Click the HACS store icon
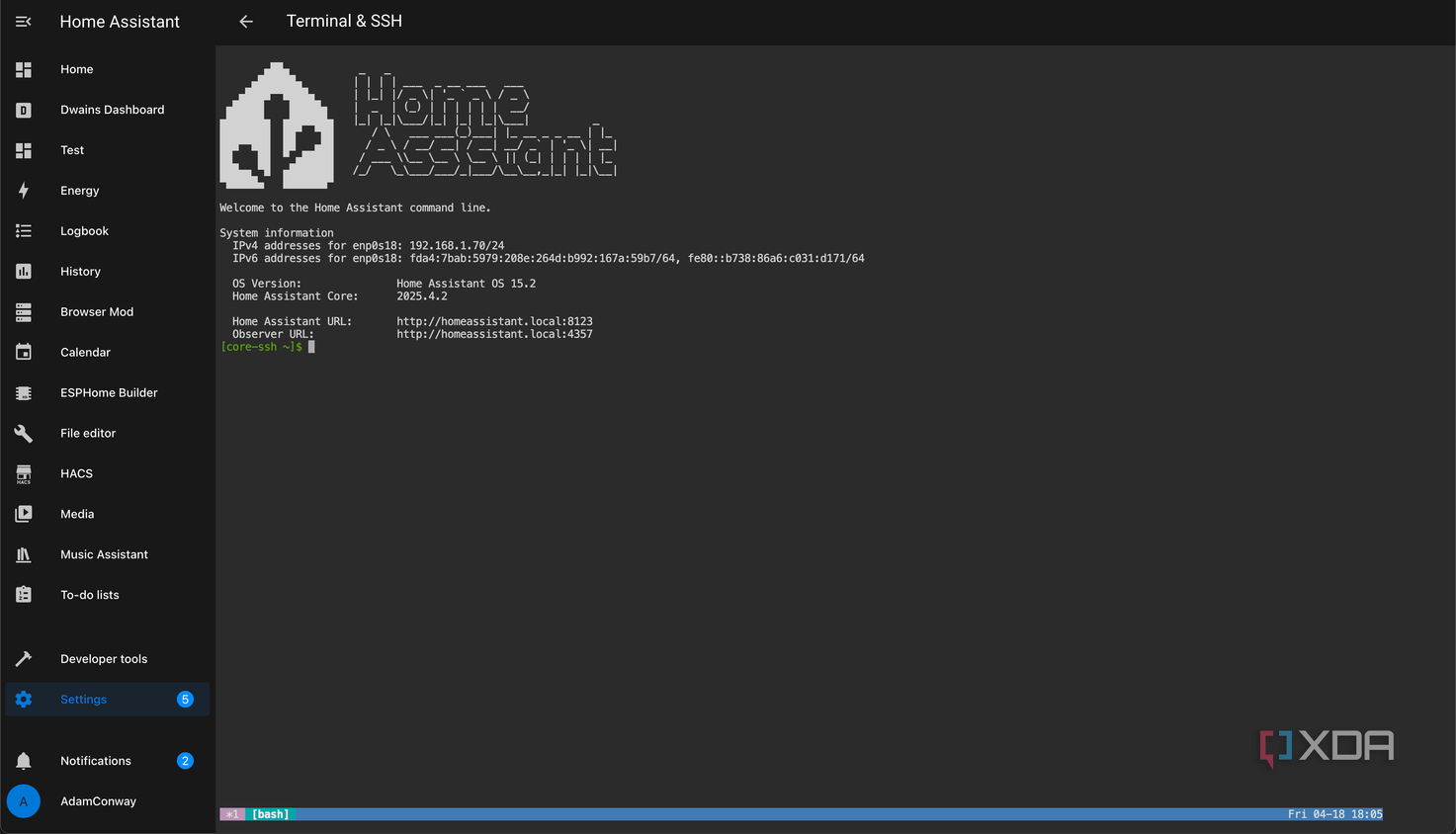The width and height of the screenshot is (1456, 834). click(x=24, y=474)
